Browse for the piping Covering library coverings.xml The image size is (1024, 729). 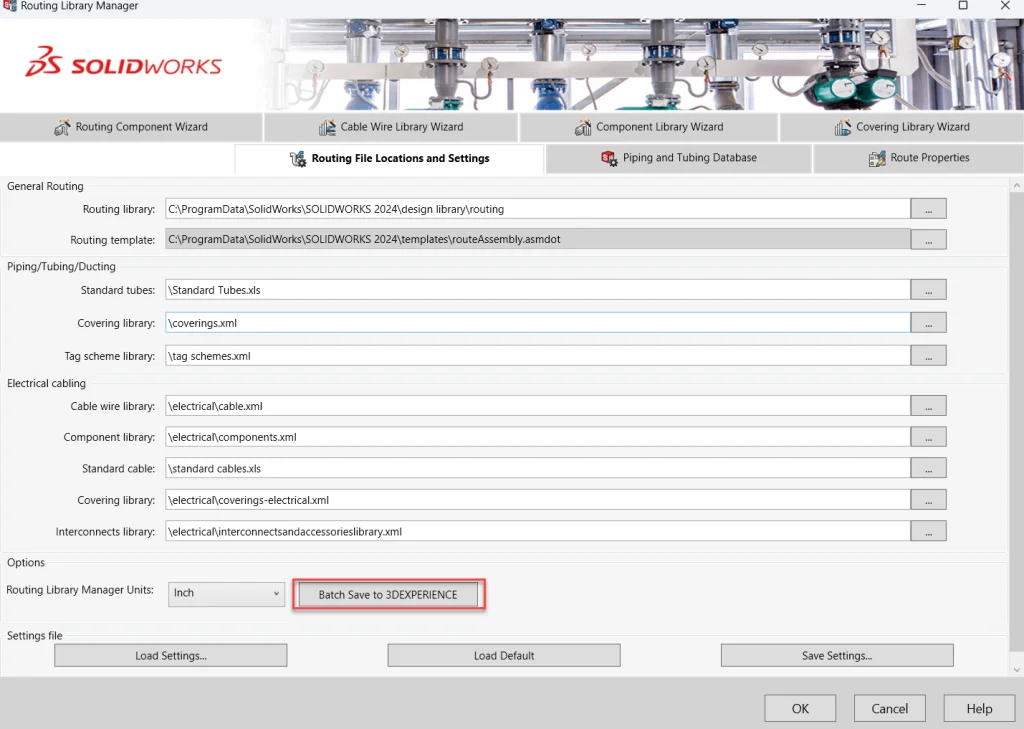click(929, 323)
